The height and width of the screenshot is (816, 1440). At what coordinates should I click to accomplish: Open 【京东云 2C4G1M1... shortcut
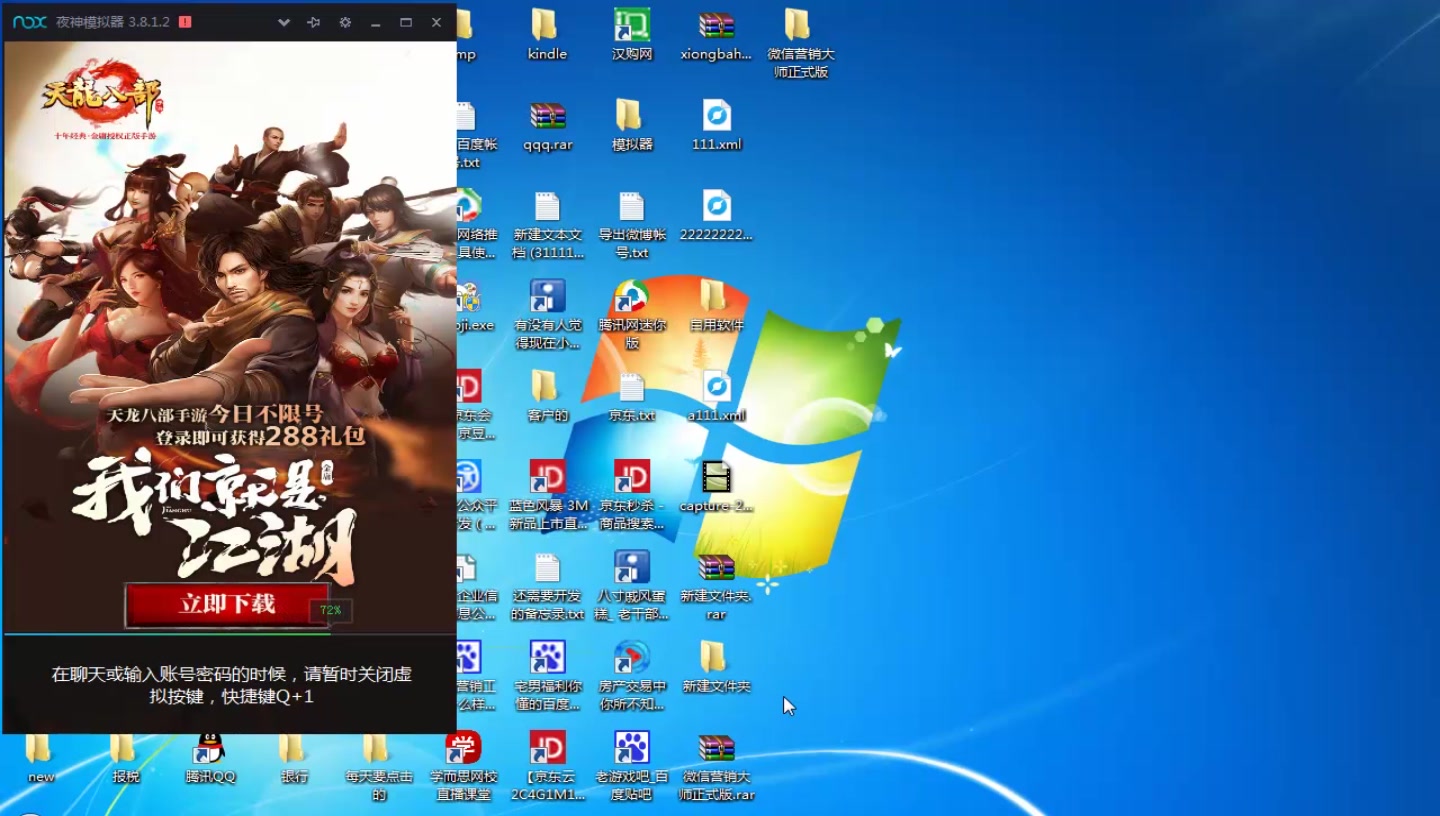[547, 766]
